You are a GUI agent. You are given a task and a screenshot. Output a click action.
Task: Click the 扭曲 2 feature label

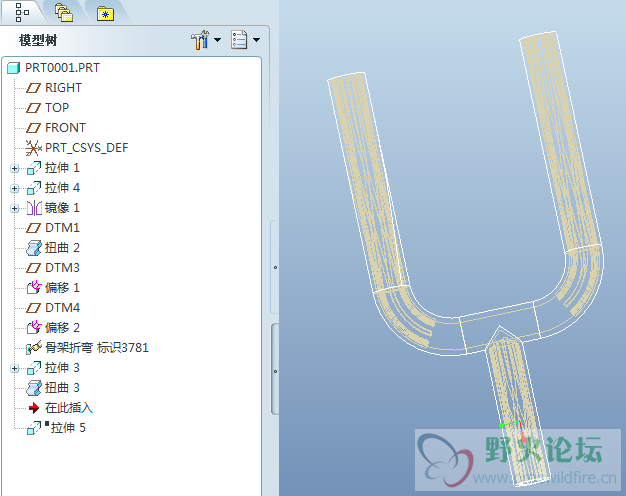(62, 248)
